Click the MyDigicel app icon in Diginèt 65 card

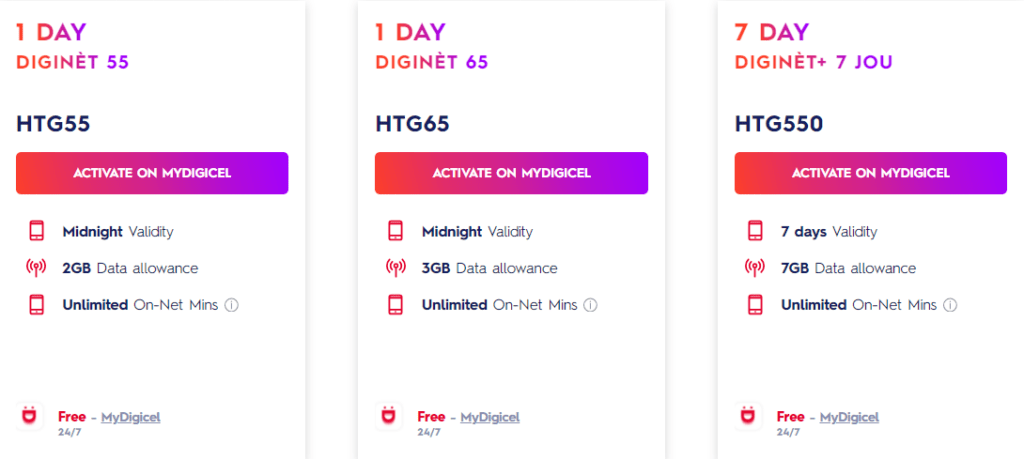coord(389,416)
